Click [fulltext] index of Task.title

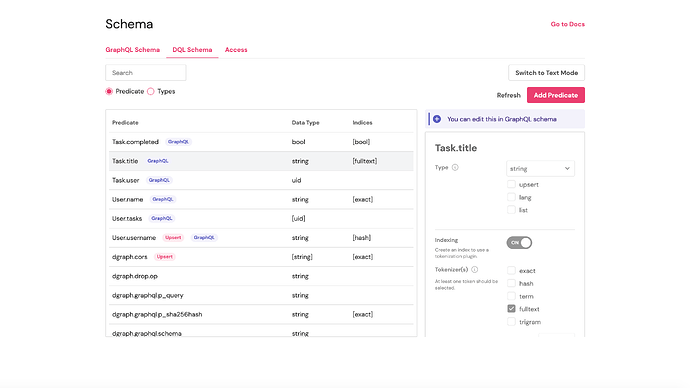(x=365, y=161)
